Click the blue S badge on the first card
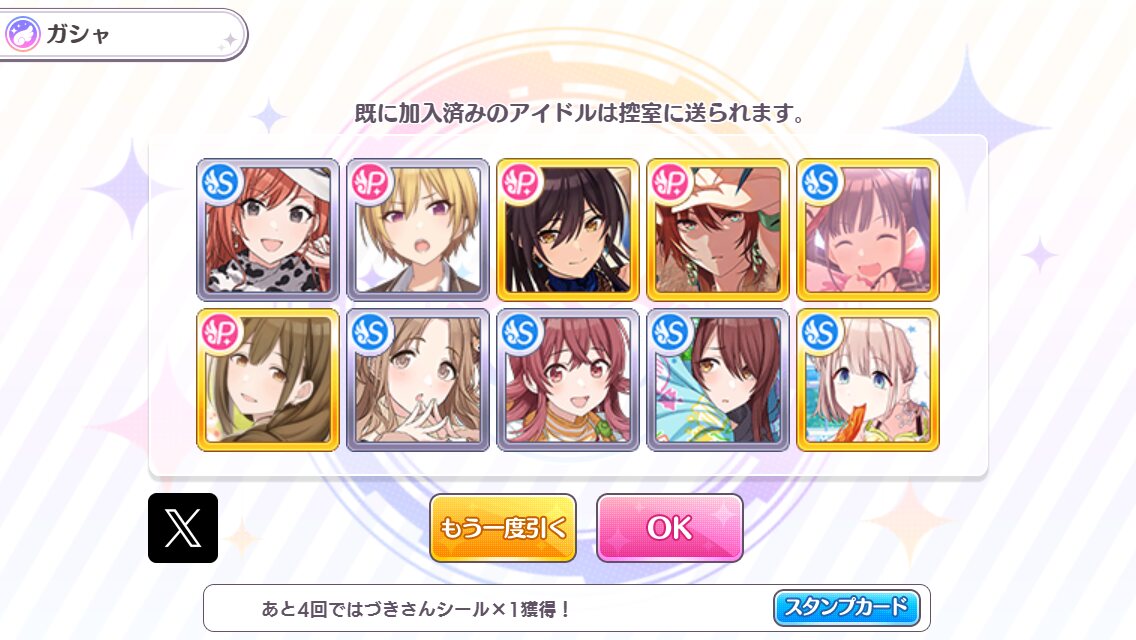The width and height of the screenshot is (1136, 640). coord(221,183)
